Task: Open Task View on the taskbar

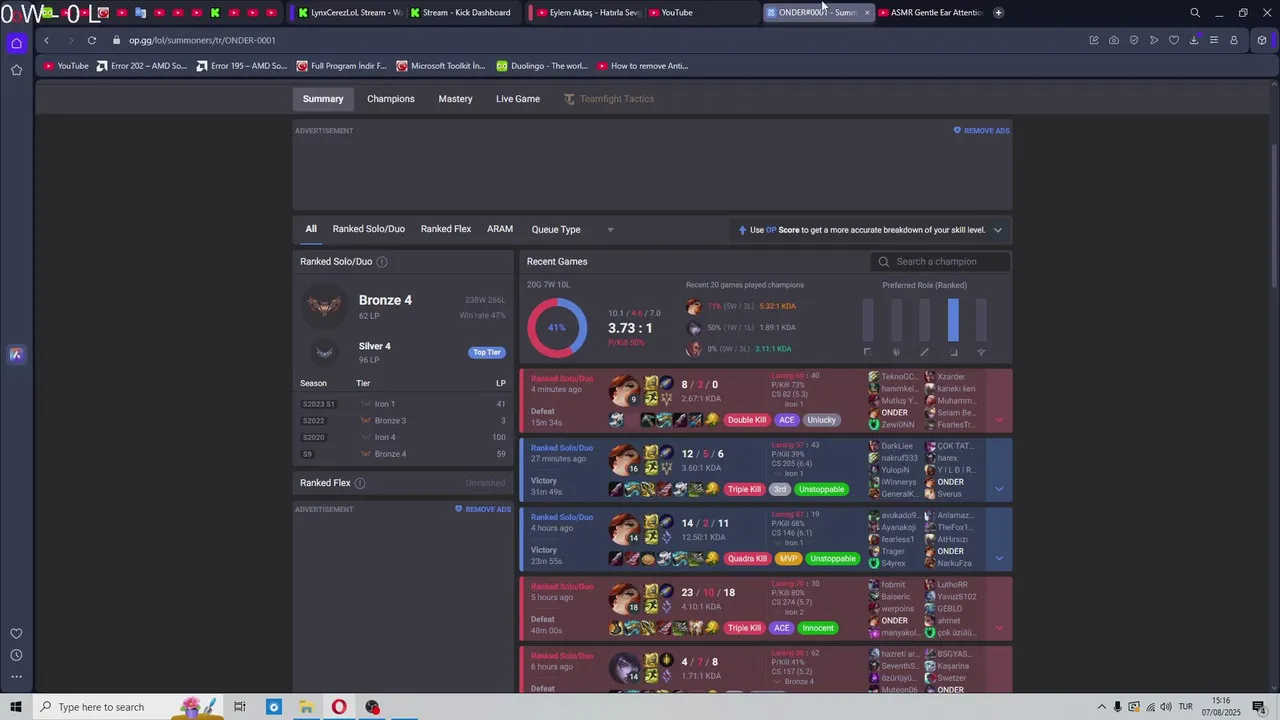Action: click(240, 707)
